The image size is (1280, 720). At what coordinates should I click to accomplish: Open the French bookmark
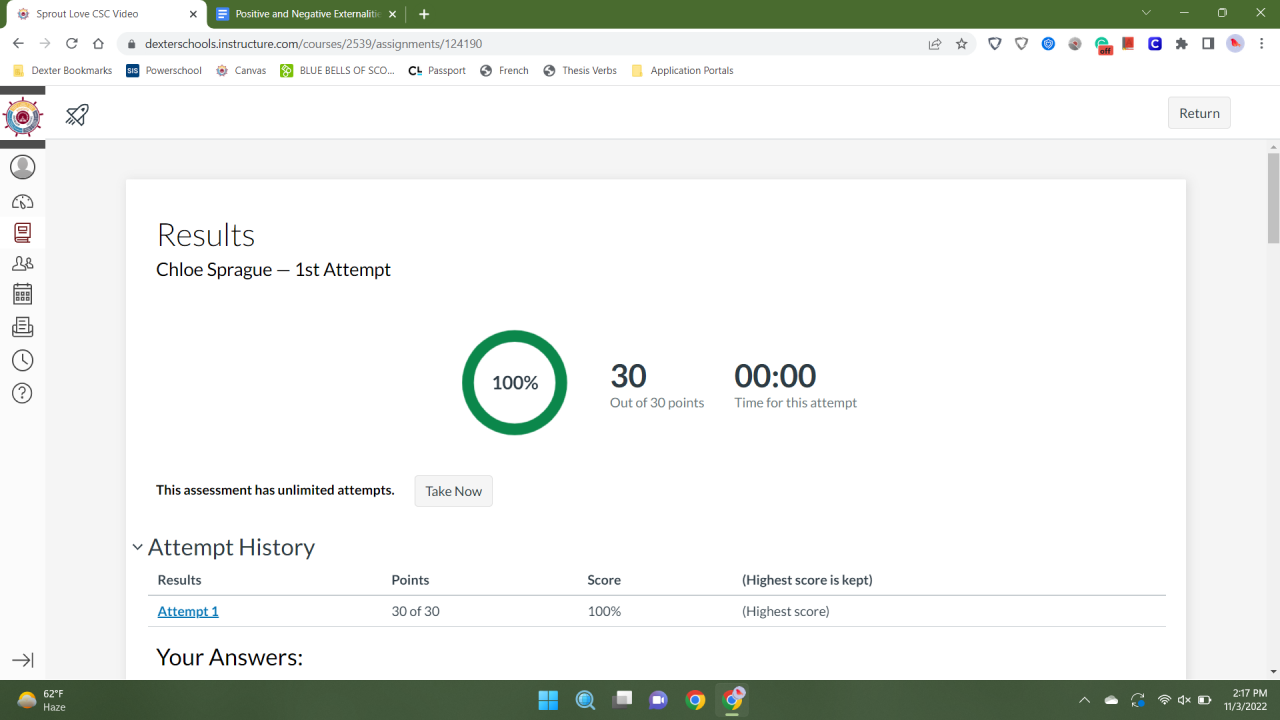coord(504,71)
